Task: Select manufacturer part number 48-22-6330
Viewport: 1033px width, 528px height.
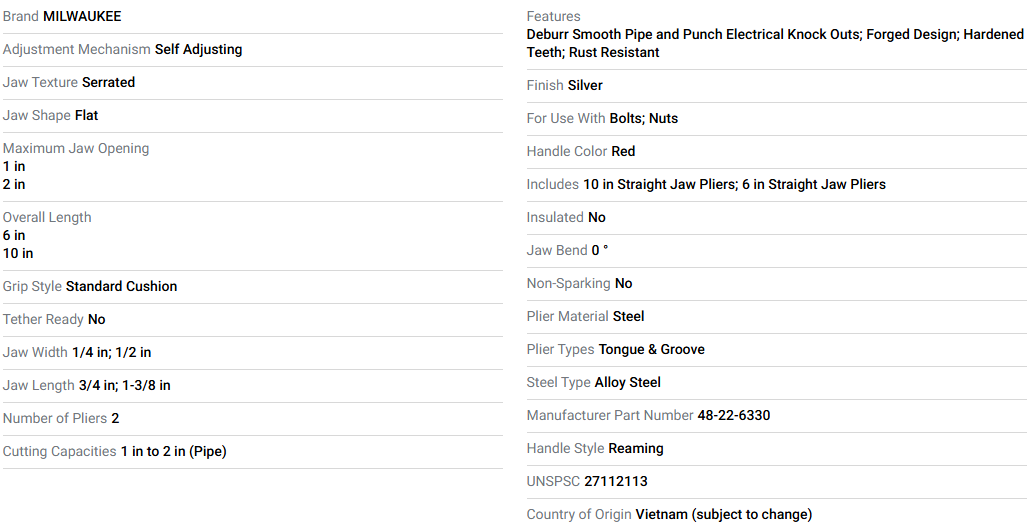Action: click(x=734, y=415)
